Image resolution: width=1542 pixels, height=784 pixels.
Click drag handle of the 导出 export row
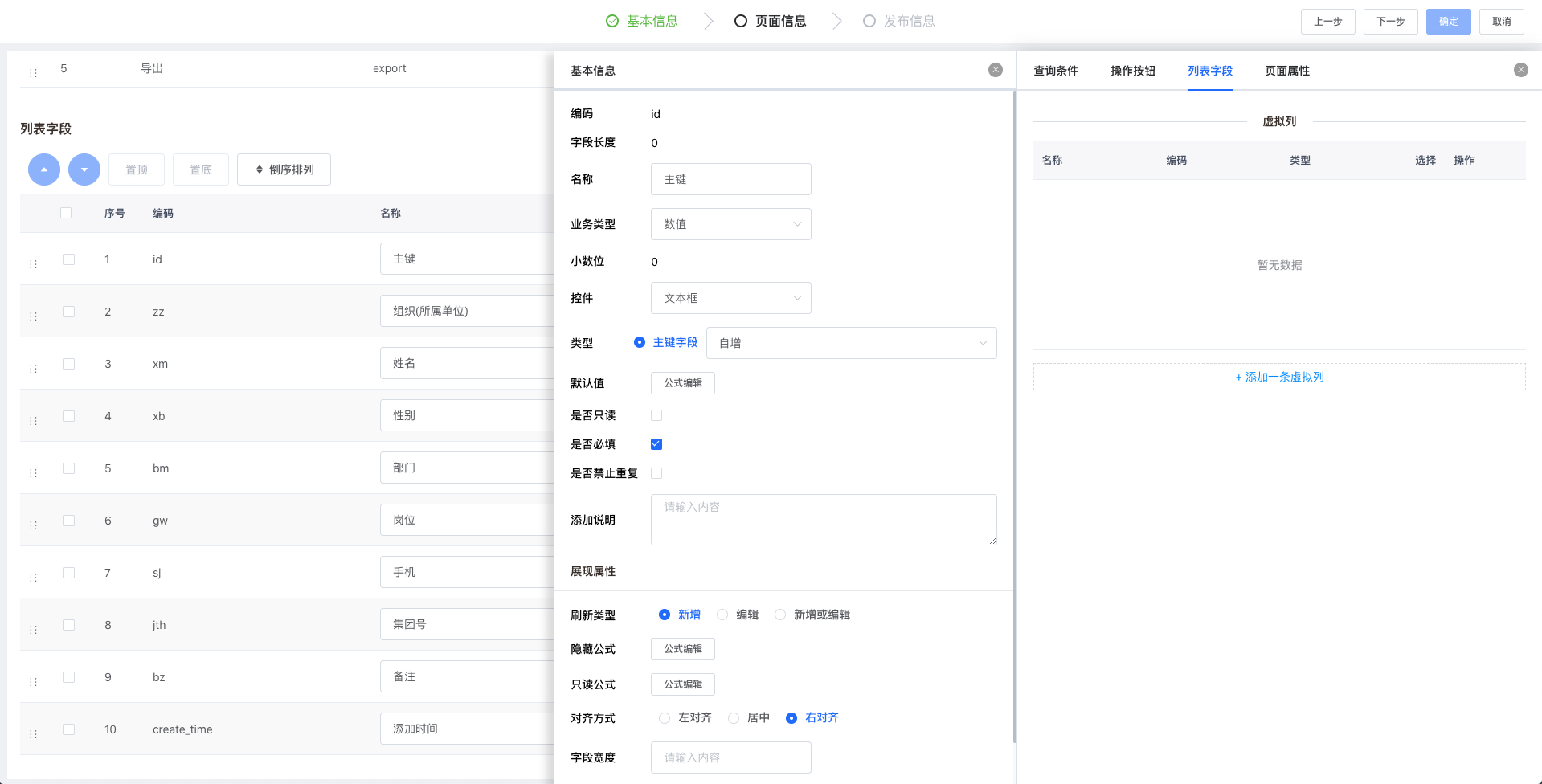pos(33,72)
